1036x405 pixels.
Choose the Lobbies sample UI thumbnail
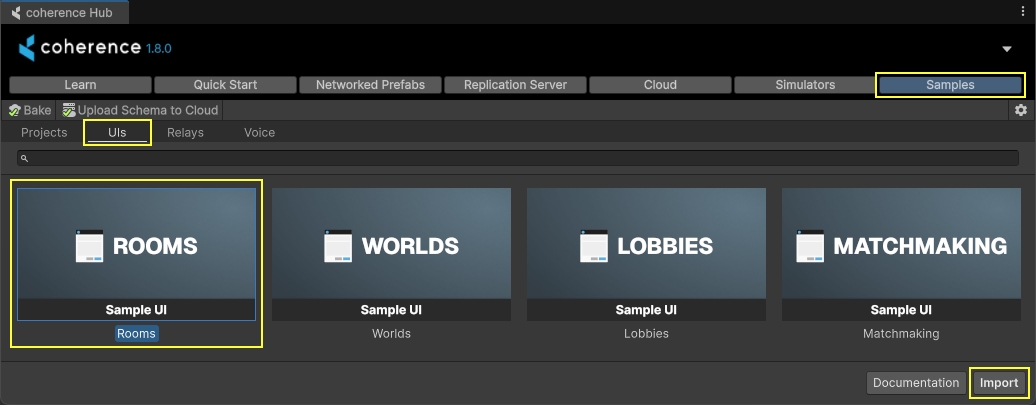646,254
